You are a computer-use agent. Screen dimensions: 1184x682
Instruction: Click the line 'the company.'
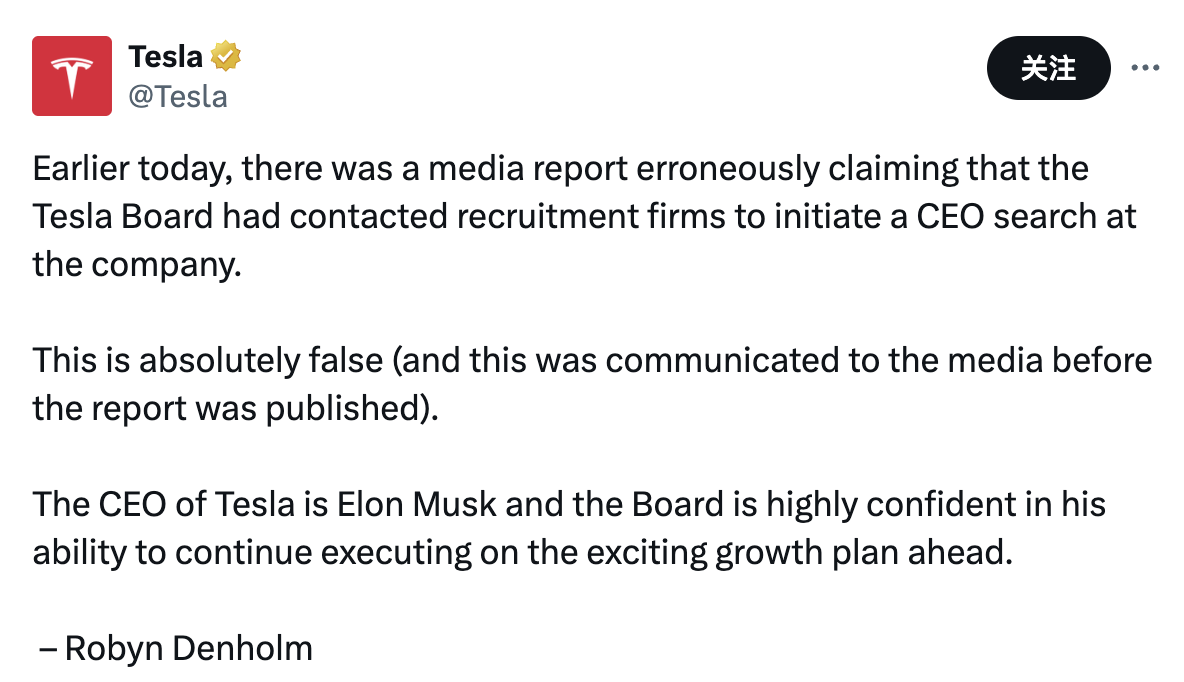coord(138,264)
